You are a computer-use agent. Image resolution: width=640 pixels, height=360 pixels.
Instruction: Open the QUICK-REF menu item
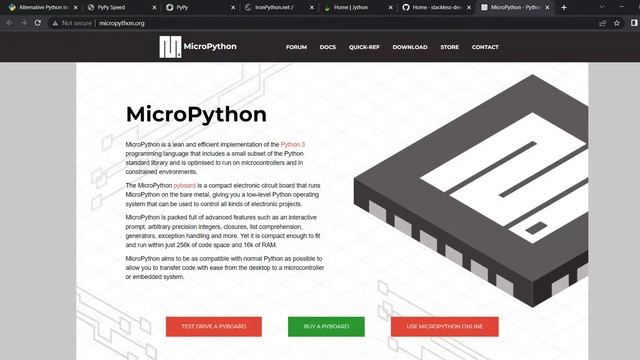(x=364, y=47)
